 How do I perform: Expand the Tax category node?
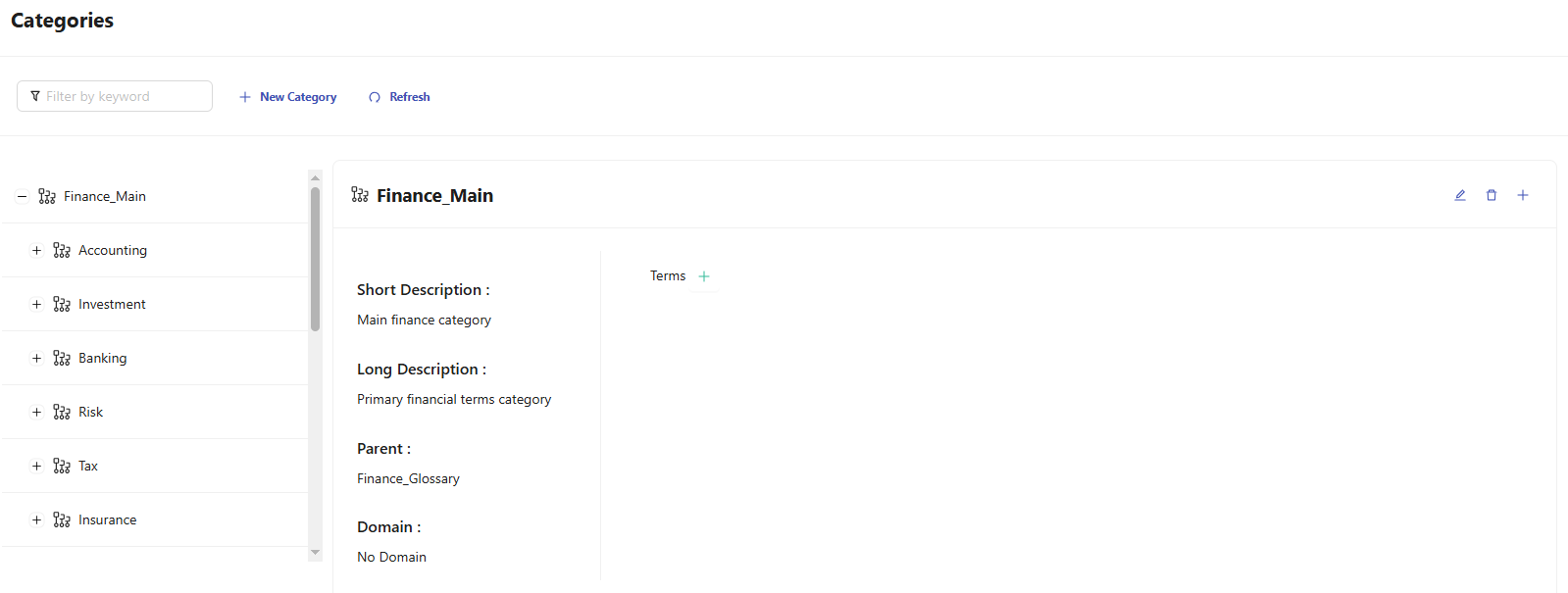coord(36,467)
